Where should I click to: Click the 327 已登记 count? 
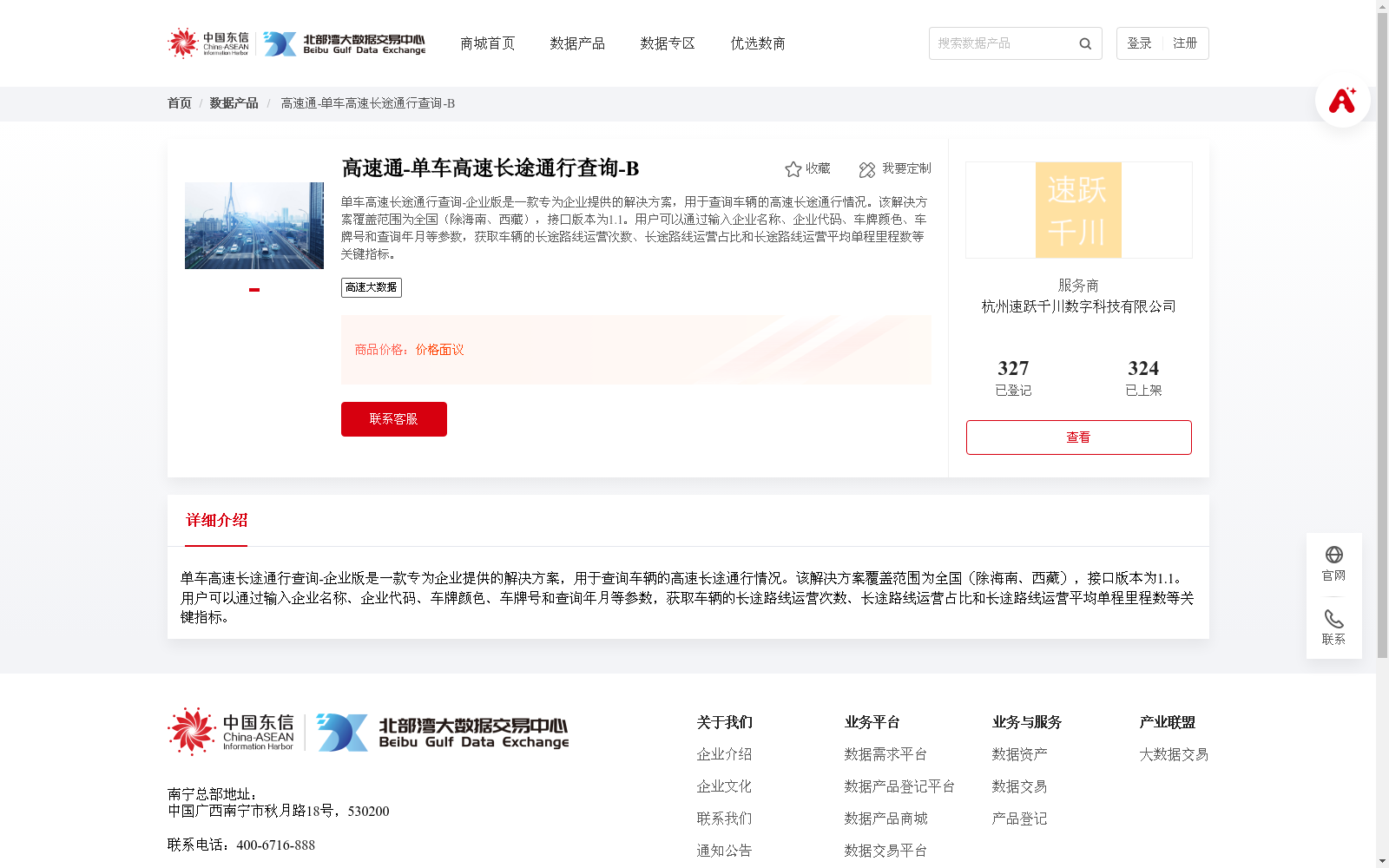[x=1013, y=378]
